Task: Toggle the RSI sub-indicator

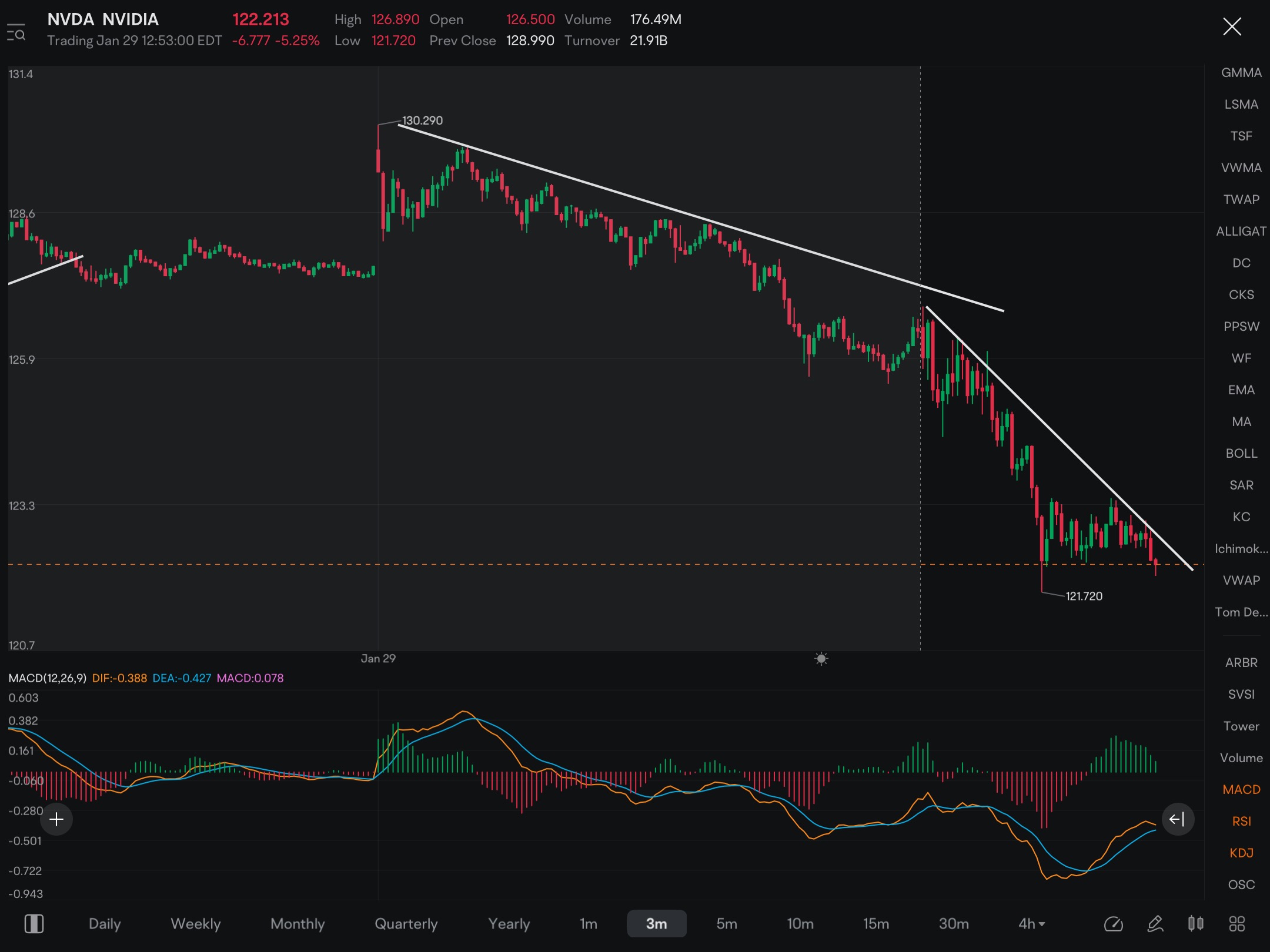Action: pos(1241,822)
